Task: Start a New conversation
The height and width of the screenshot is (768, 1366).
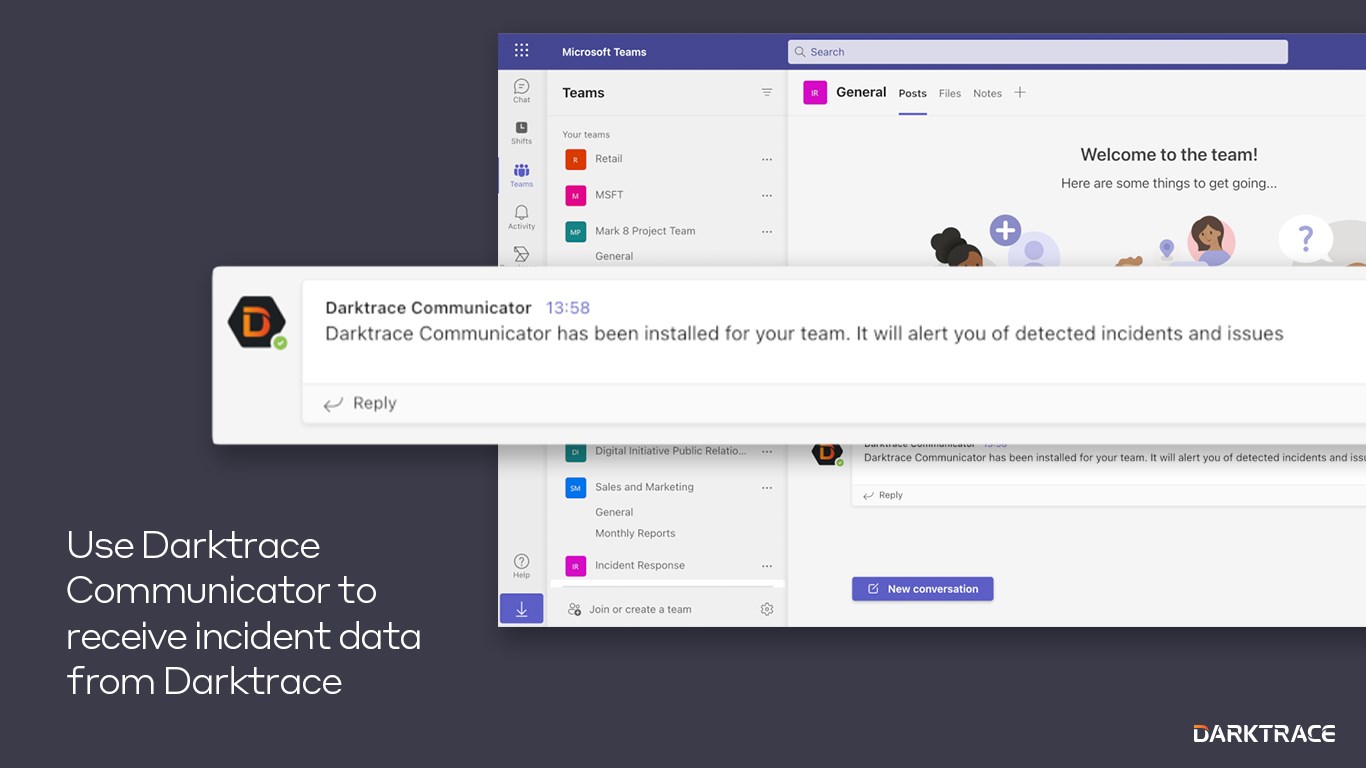Action: [922, 589]
